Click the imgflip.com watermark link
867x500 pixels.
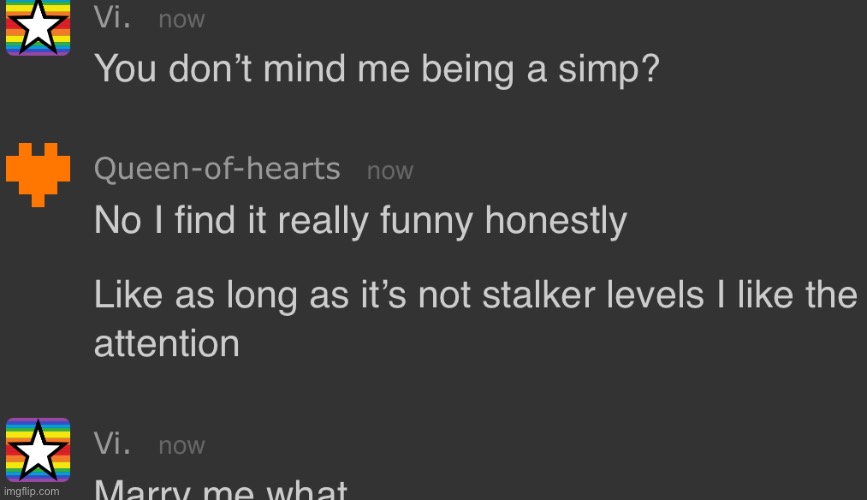(32, 491)
